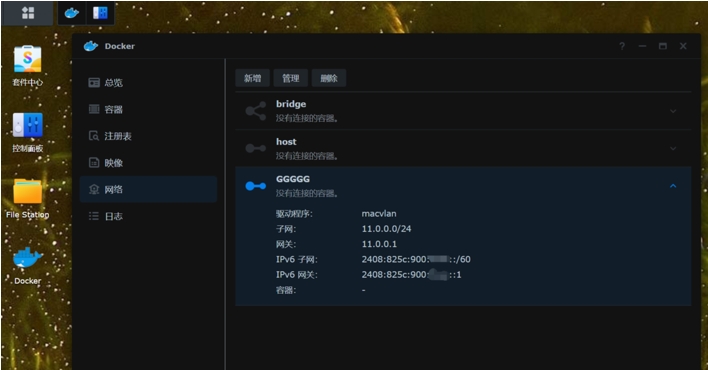708x370 pixels.
Task: Close the Docker window
Action: (x=683, y=46)
